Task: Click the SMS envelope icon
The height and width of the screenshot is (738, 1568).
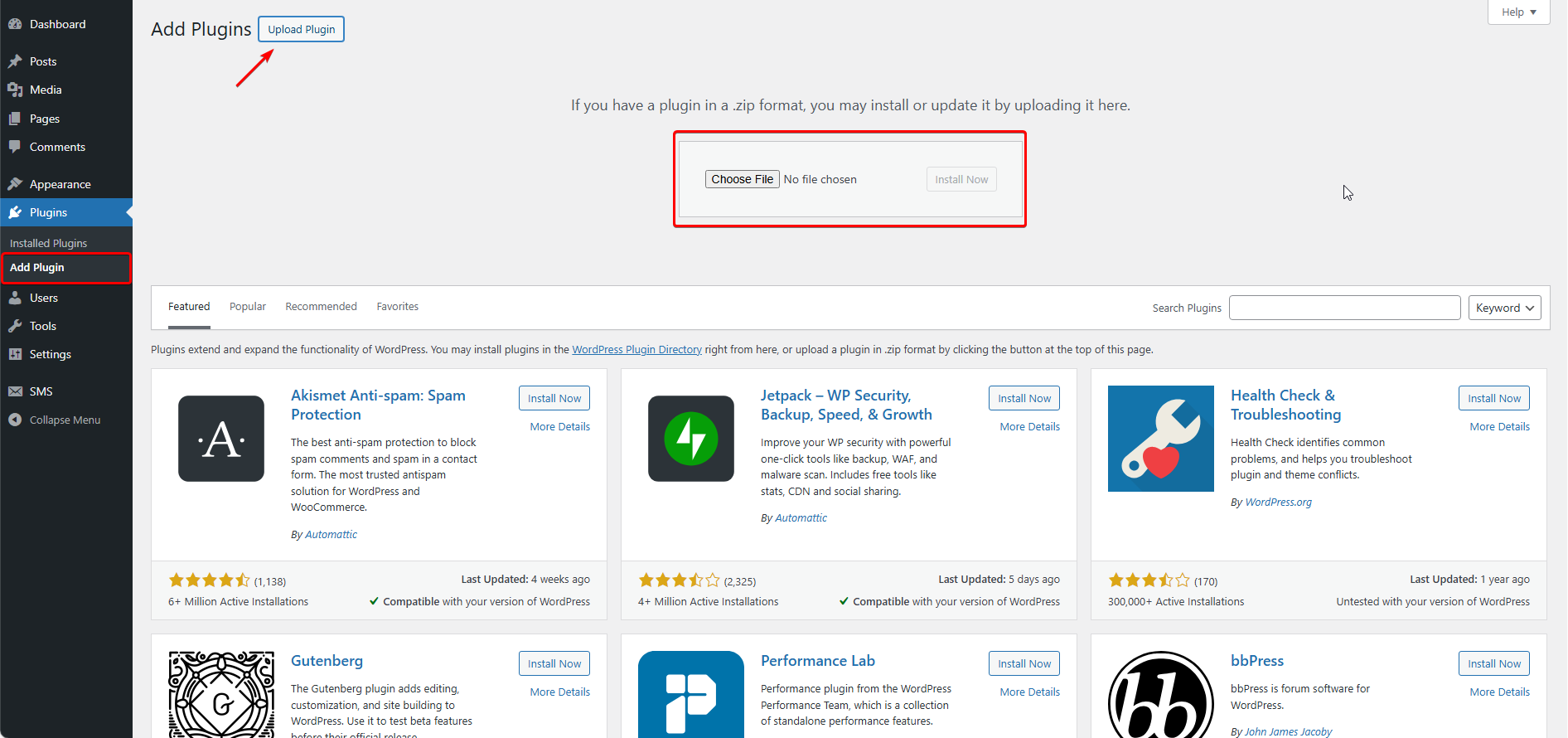Action: pos(15,391)
